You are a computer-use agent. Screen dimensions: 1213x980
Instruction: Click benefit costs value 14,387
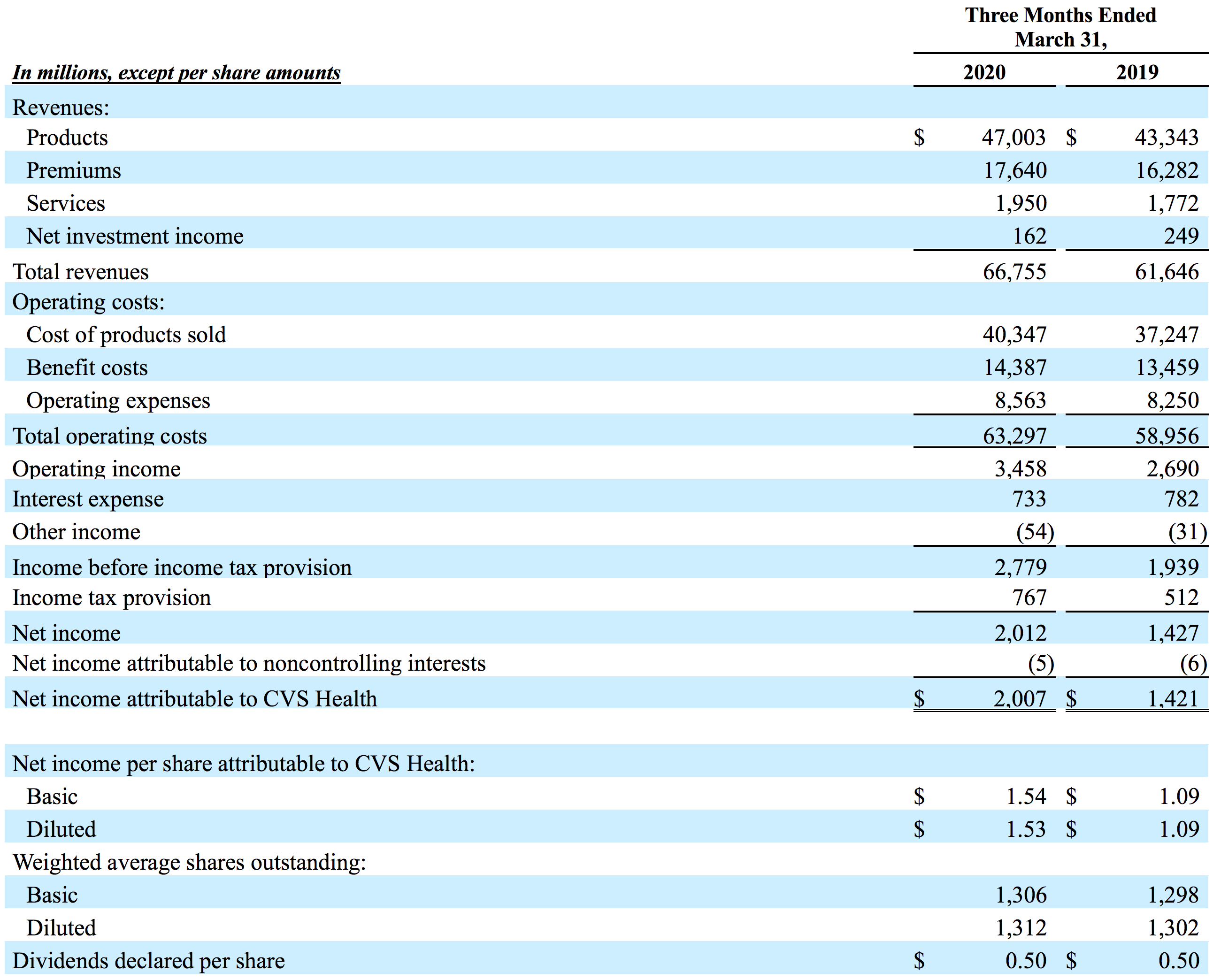[1015, 367]
